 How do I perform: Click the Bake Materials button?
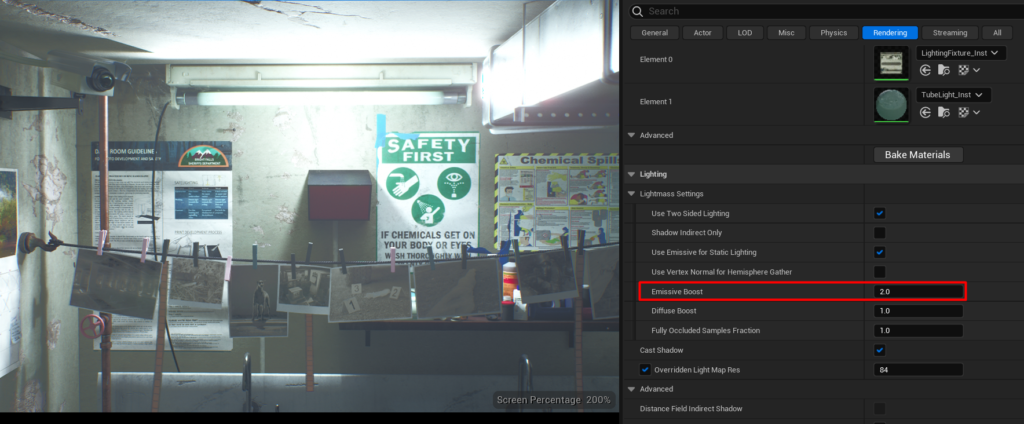pos(918,155)
